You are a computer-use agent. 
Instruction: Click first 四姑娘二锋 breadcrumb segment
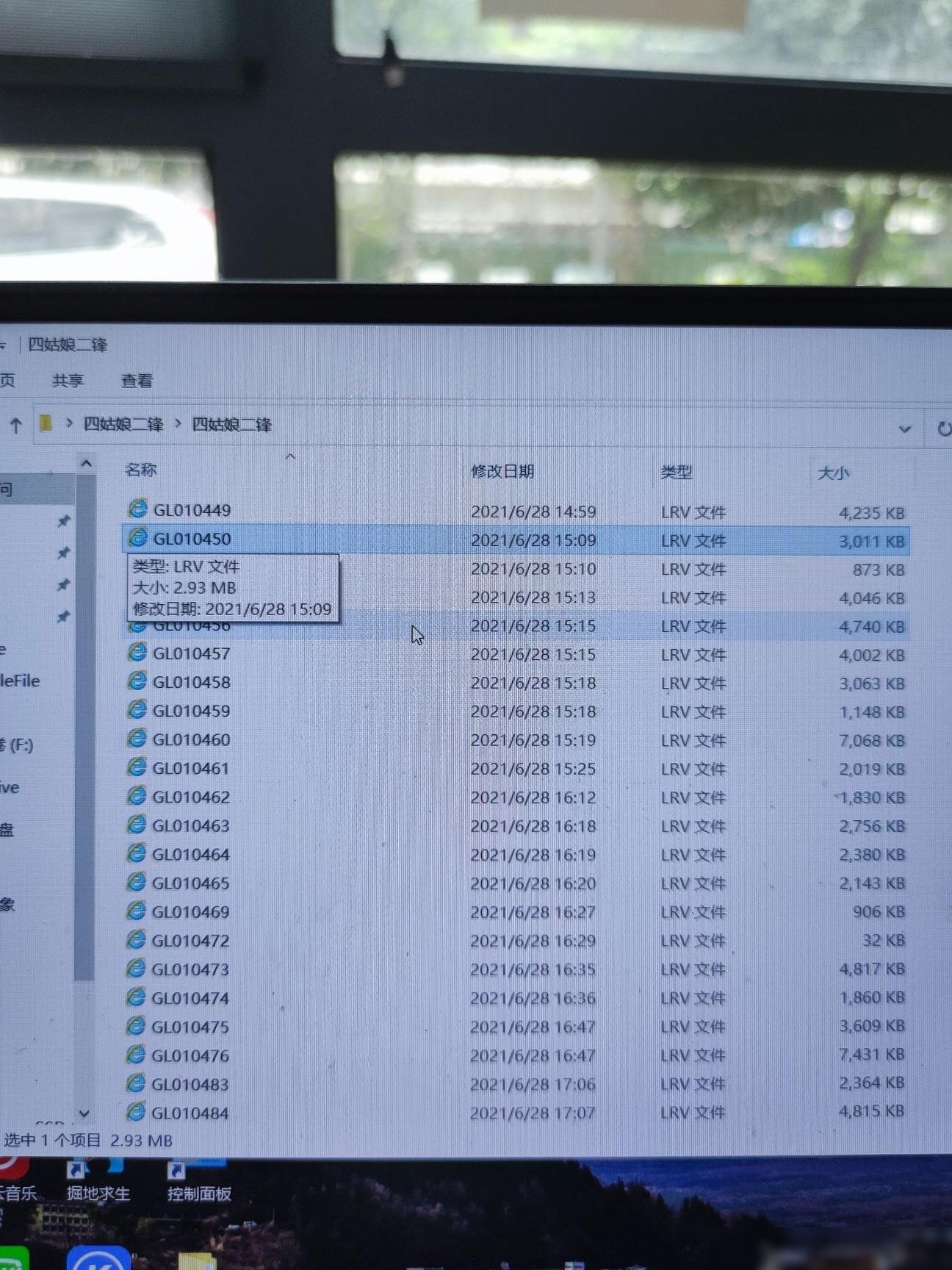click(x=123, y=424)
